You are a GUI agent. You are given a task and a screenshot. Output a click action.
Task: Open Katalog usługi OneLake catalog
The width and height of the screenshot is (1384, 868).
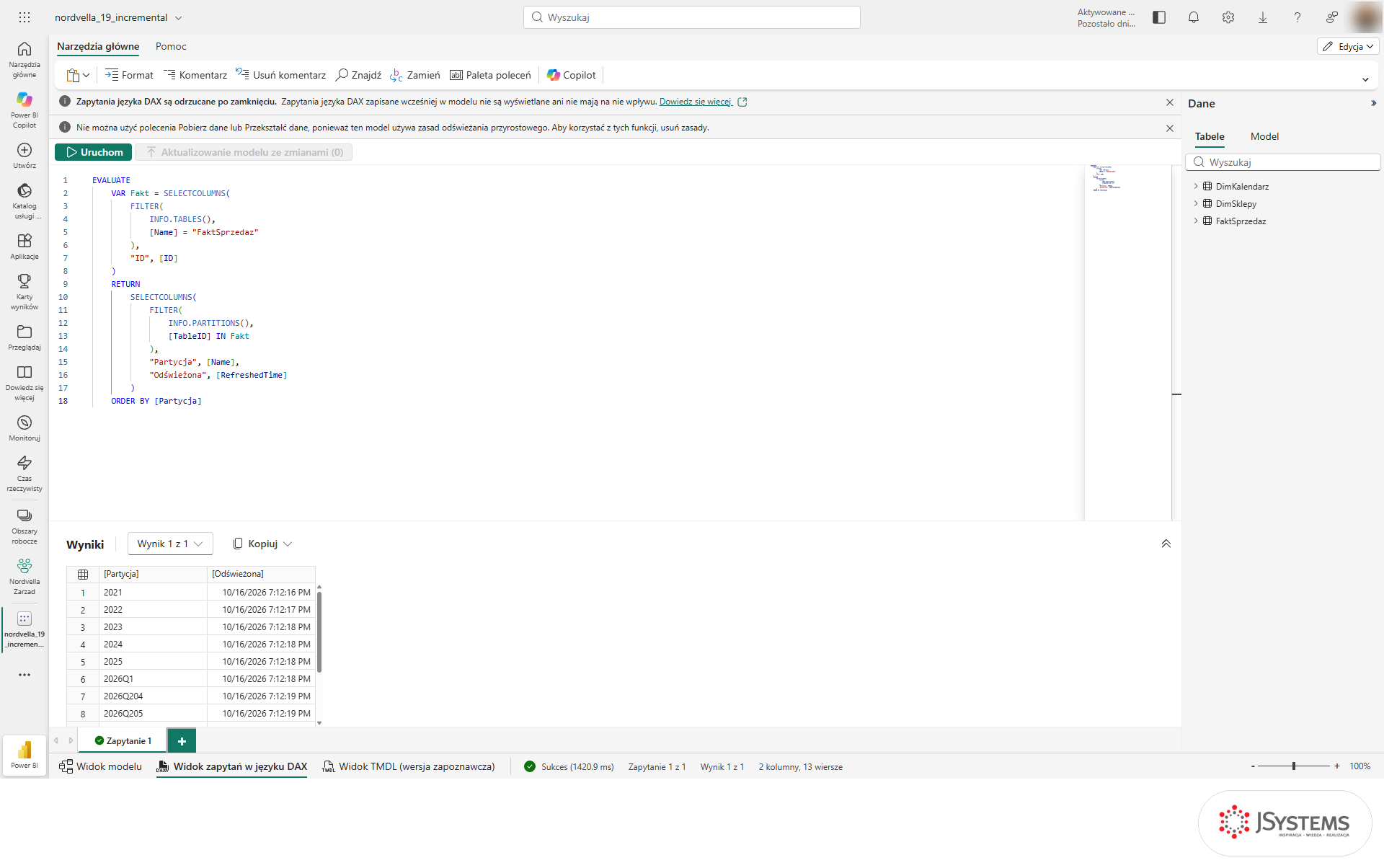pos(25,200)
